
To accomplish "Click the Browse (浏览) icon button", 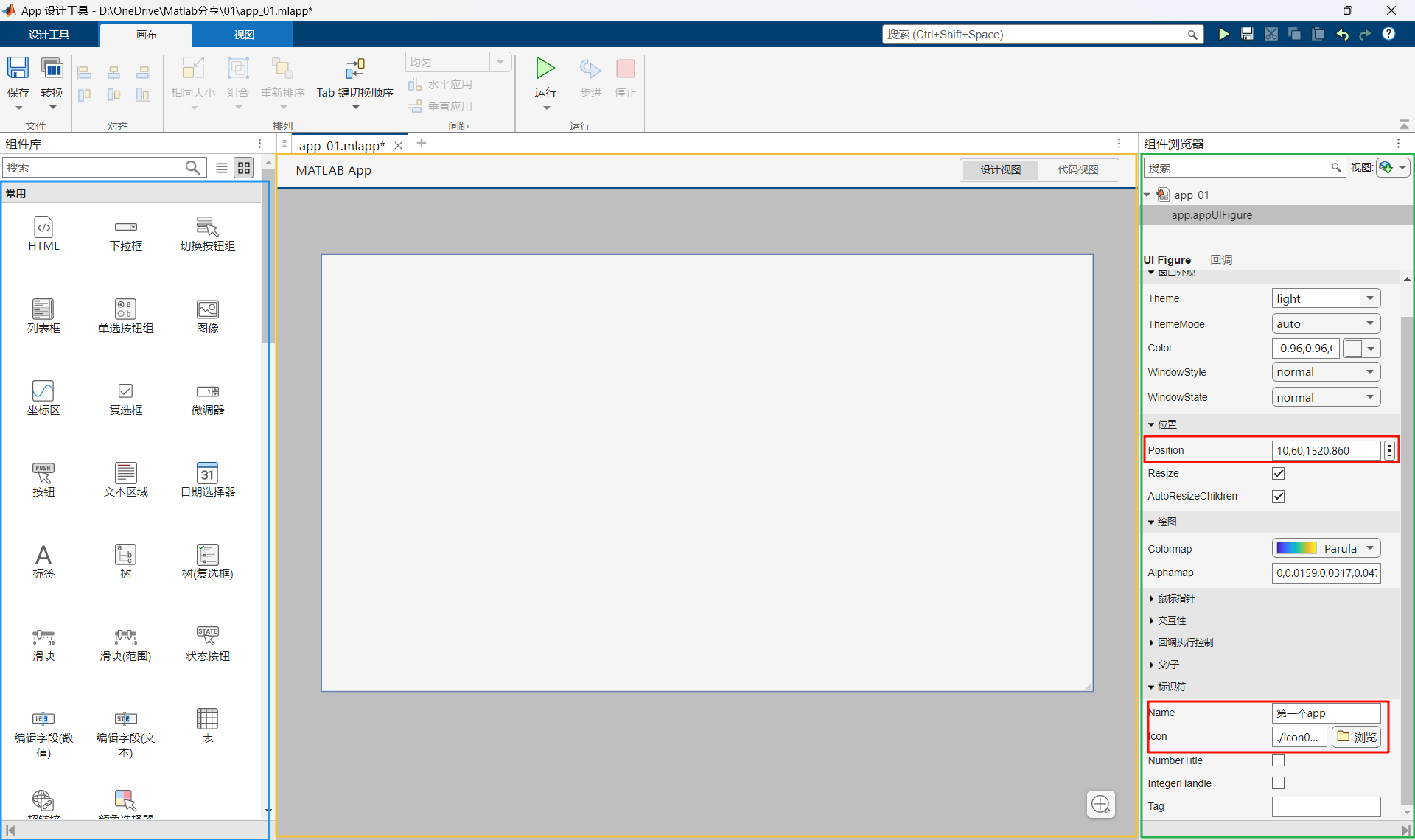I will (1357, 737).
